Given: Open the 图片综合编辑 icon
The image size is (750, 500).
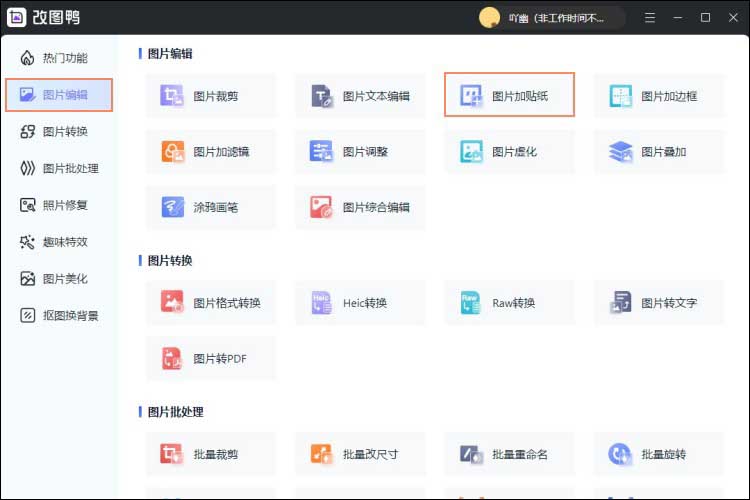Looking at the screenshot, I should [321, 207].
